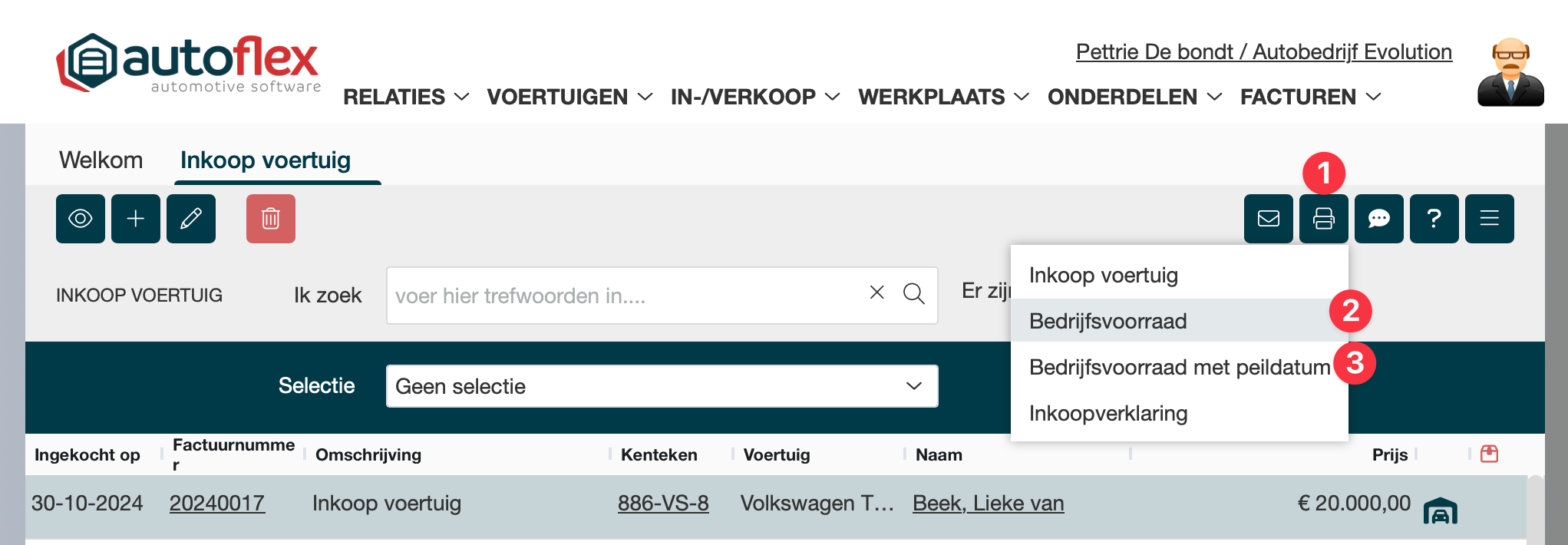Open Pettrie De bondt account link
1568x545 pixels.
coord(1263,51)
